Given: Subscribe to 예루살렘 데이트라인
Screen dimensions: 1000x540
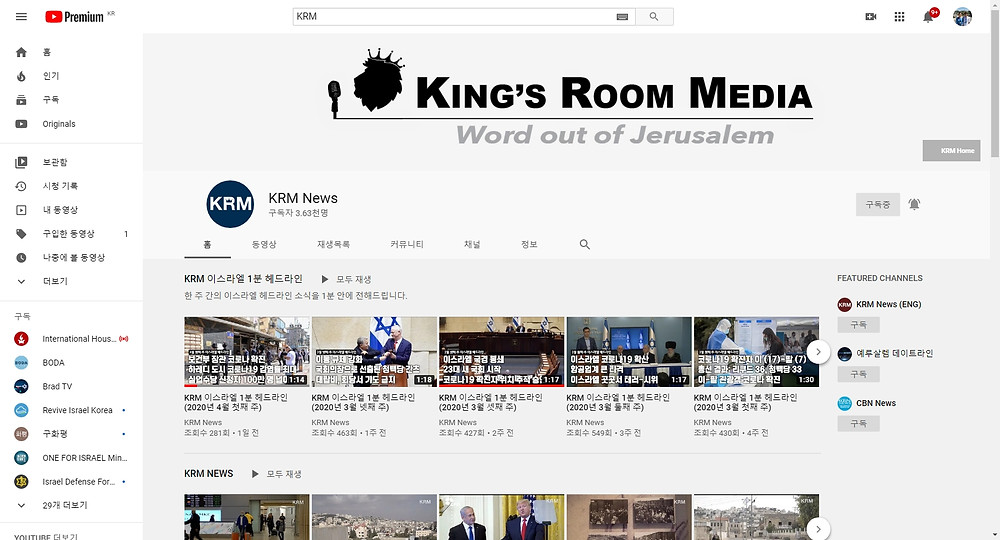Looking at the screenshot, I should tap(858, 374).
